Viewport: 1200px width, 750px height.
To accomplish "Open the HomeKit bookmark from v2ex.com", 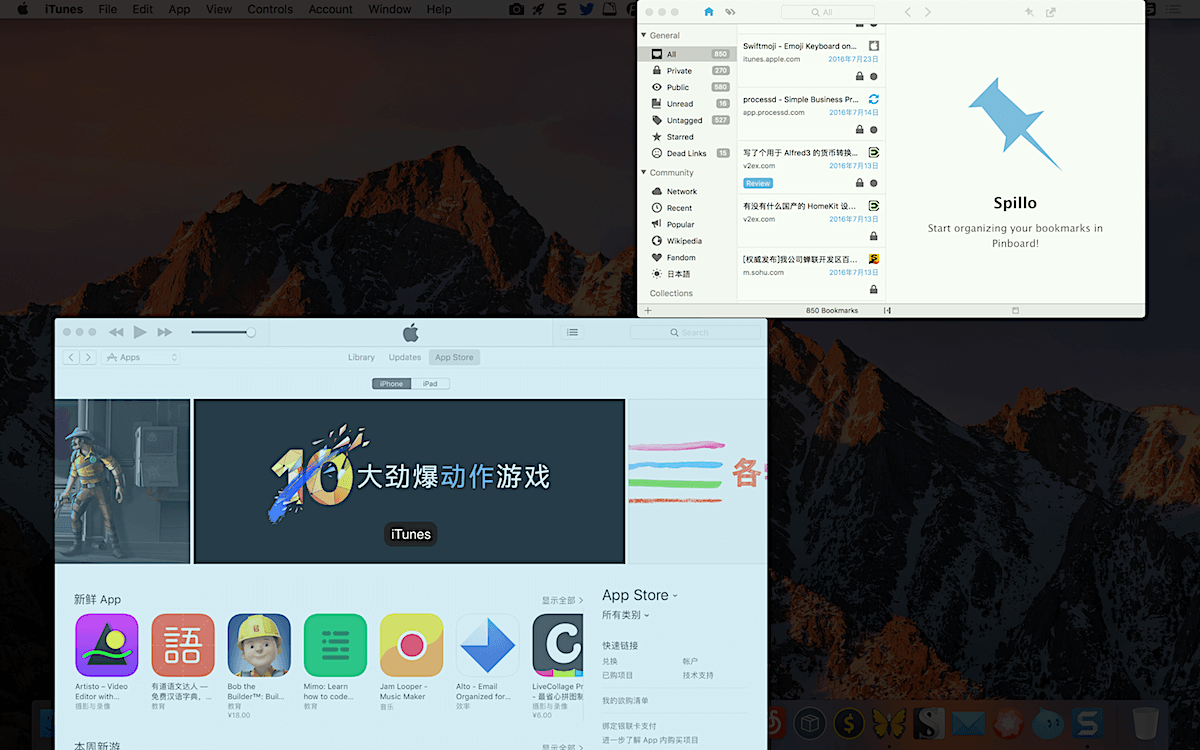I will [811, 221].
